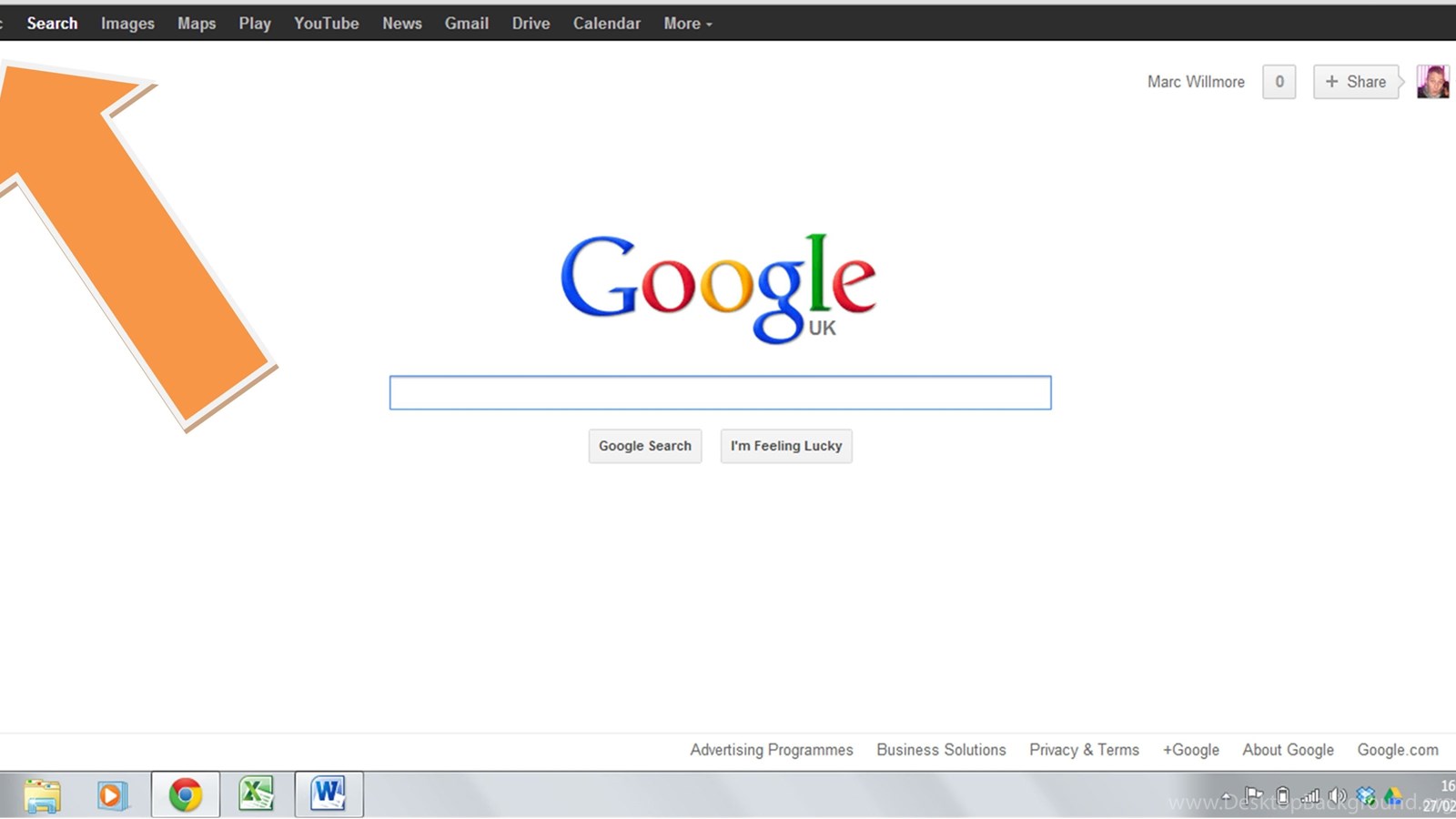Open the Google Drive tray icon

point(1393,796)
